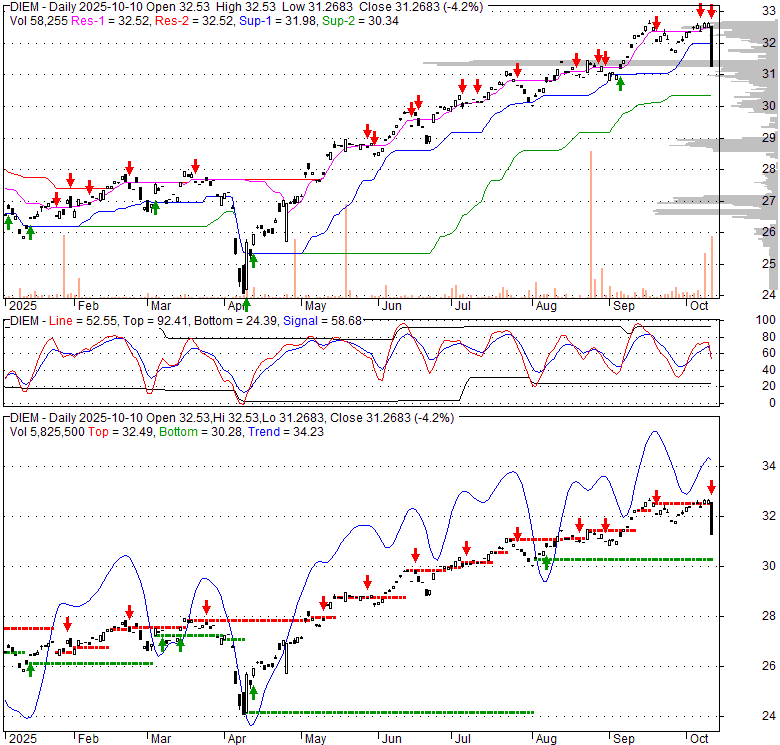Click the green up arrow in September on top chart
The height and width of the screenshot is (745, 780).
tap(620, 83)
